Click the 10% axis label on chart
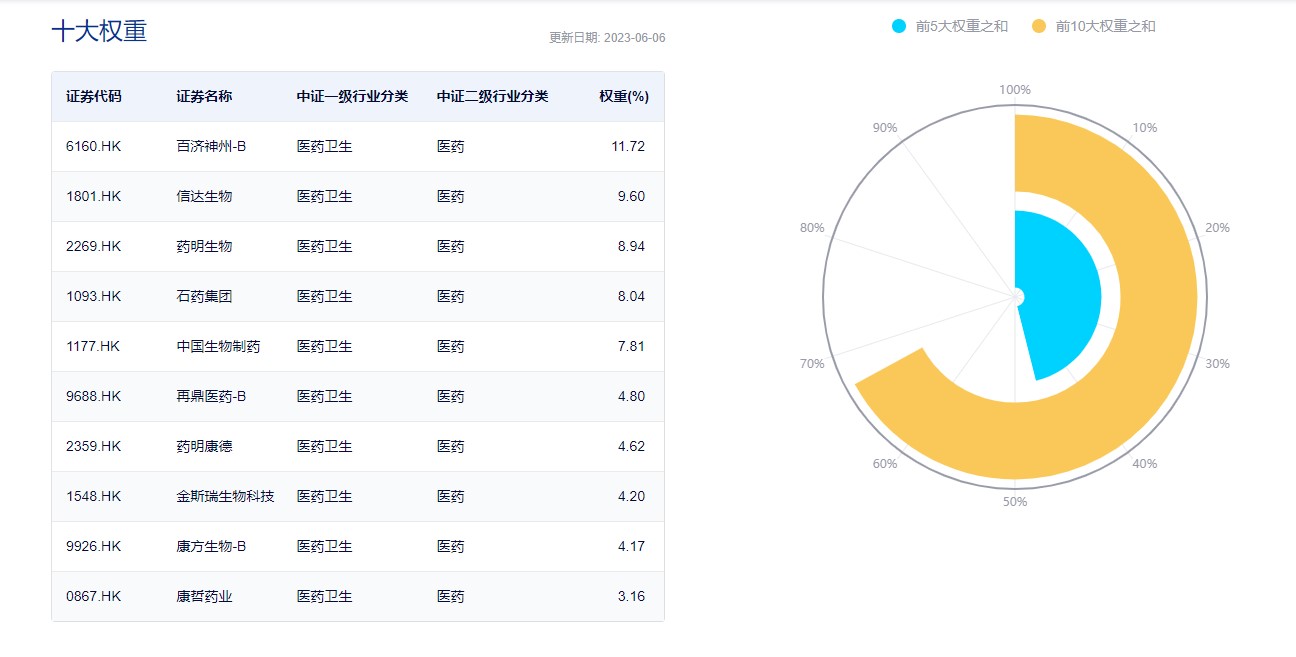Image resolution: width=1296 pixels, height=657 pixels. click(x=1145, y=128)
